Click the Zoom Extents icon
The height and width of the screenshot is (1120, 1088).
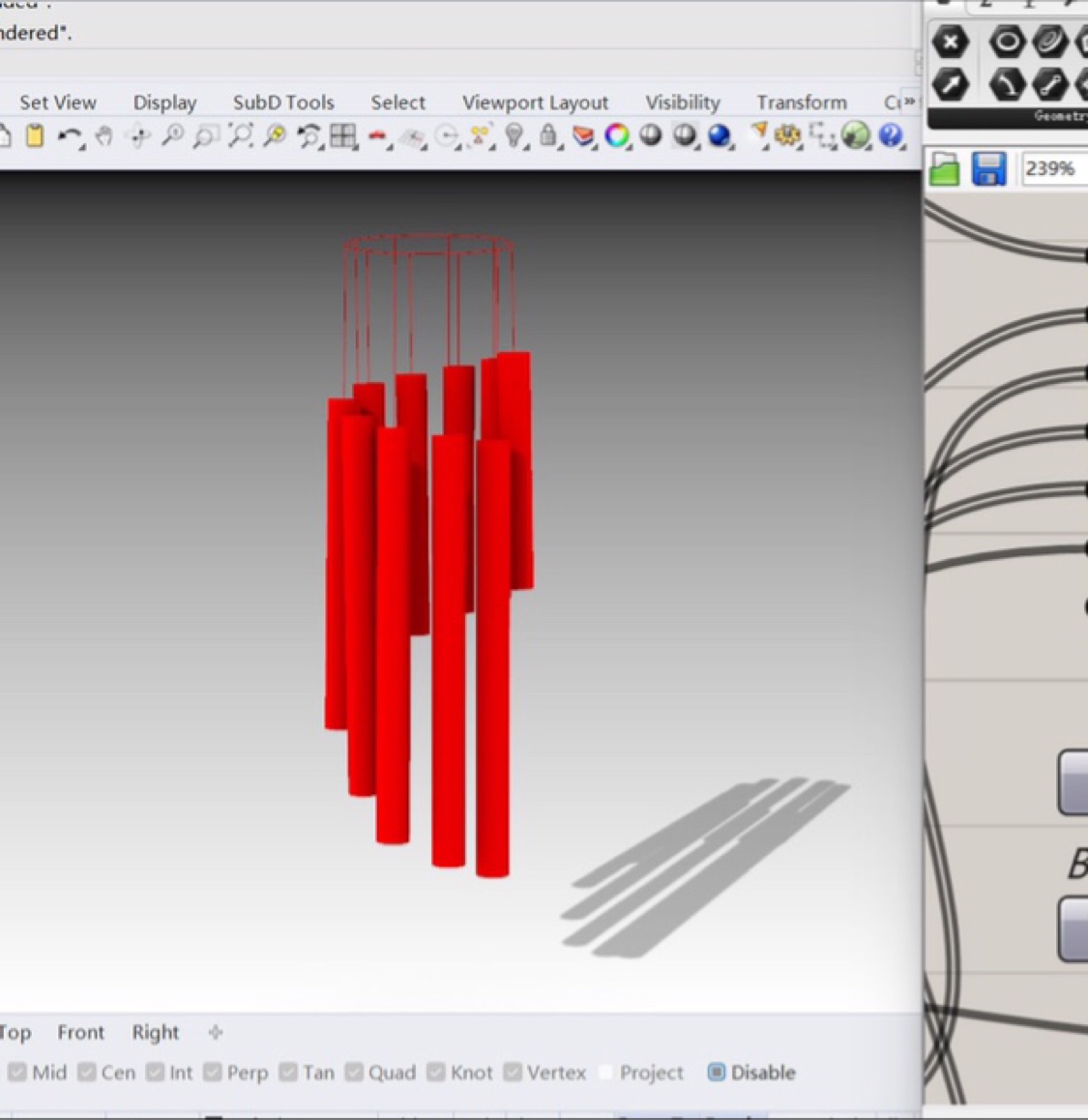[241, 135]
